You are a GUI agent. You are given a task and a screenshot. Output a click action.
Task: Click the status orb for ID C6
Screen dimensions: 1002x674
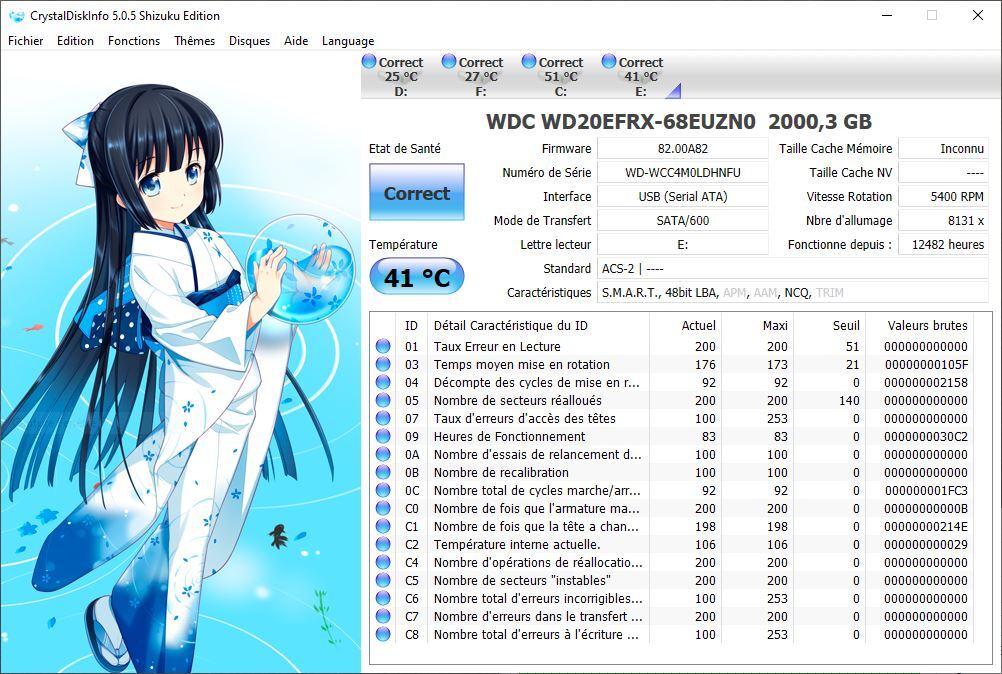(x=383, y=598)
